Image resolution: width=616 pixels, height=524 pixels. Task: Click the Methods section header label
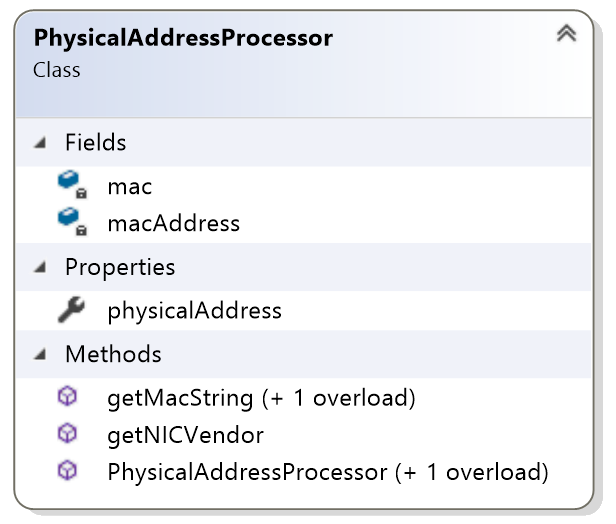click(x=113, y=354)
